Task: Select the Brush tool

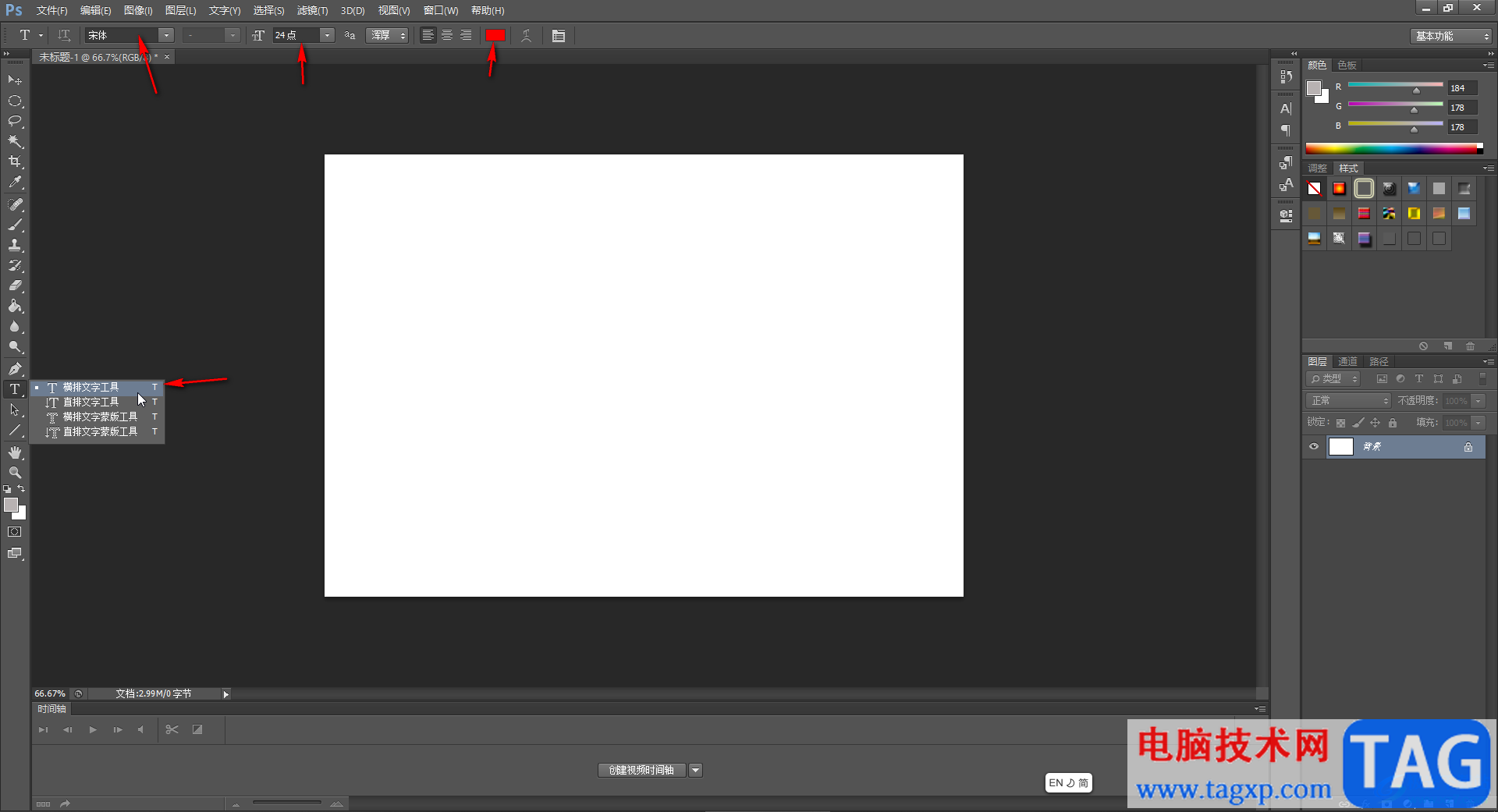Action: (15, 225)
